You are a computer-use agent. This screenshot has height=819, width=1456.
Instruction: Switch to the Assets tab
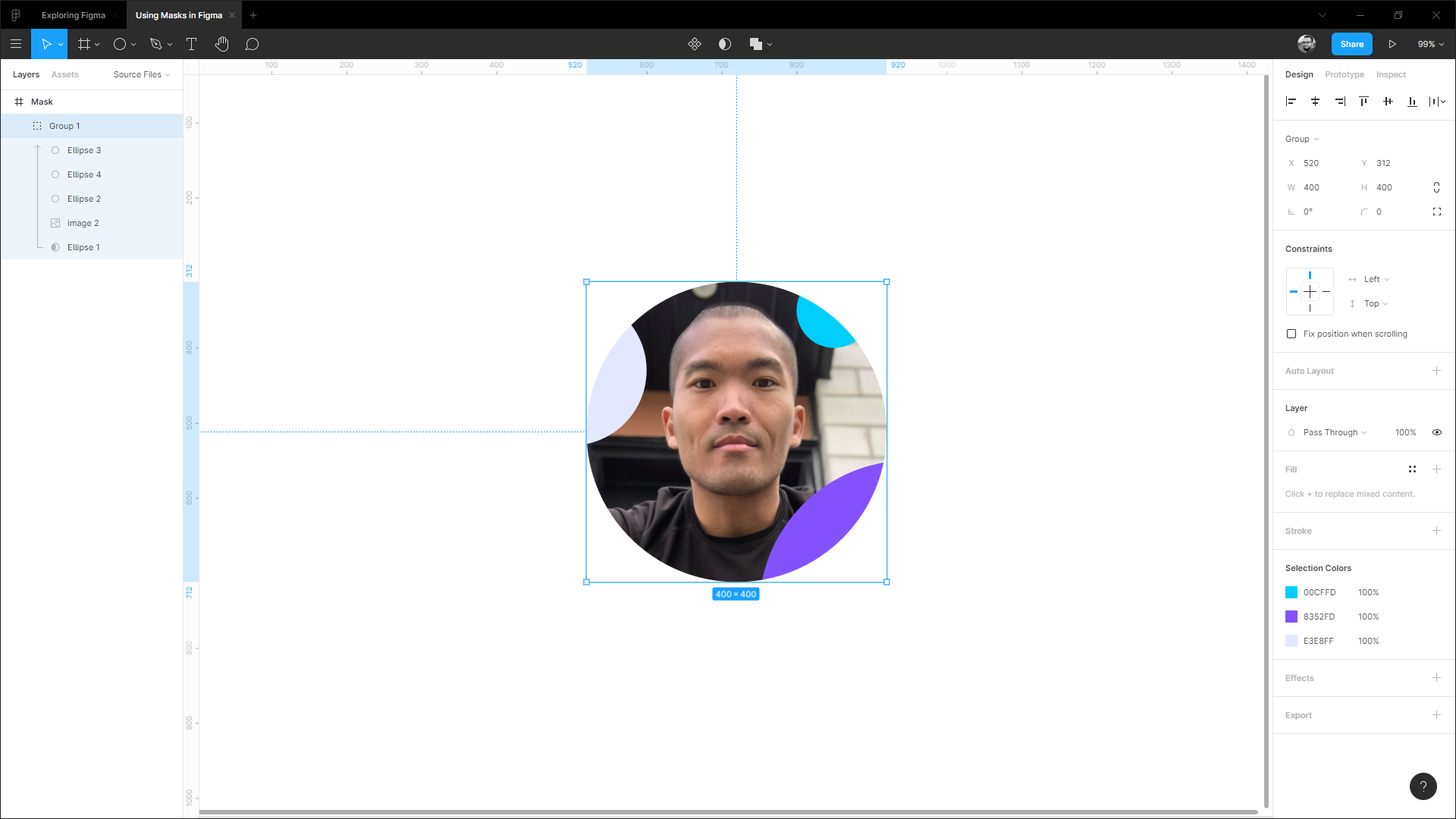[x=64, y=74]
